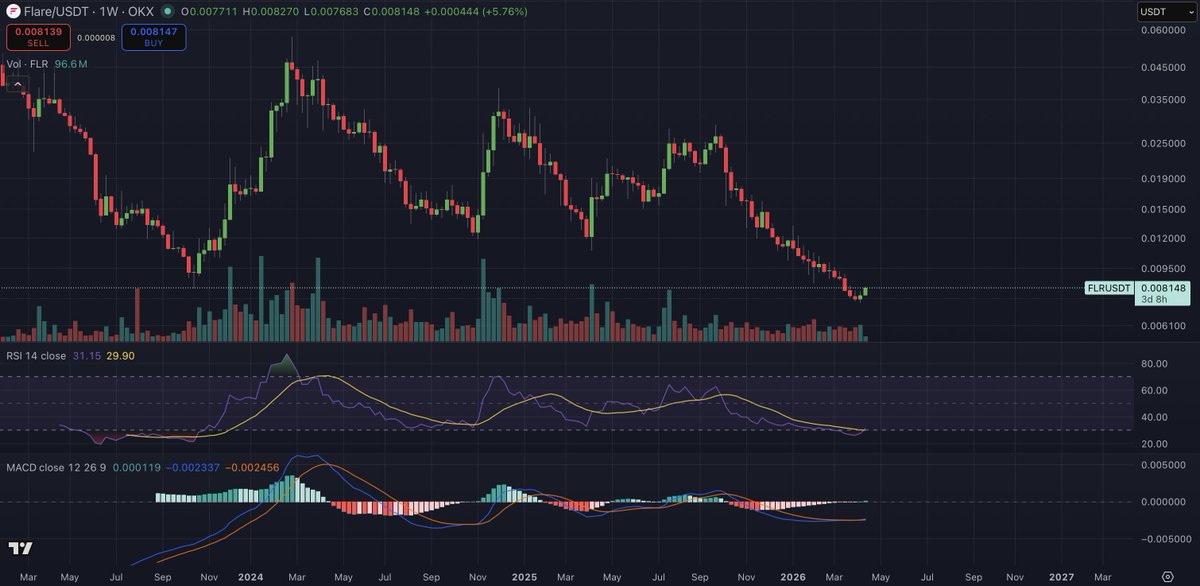The height and width of the screenshot is (586, 1200).
Task: Click the 3d 8h candle countdown timer
Action: coord(1155,298)
